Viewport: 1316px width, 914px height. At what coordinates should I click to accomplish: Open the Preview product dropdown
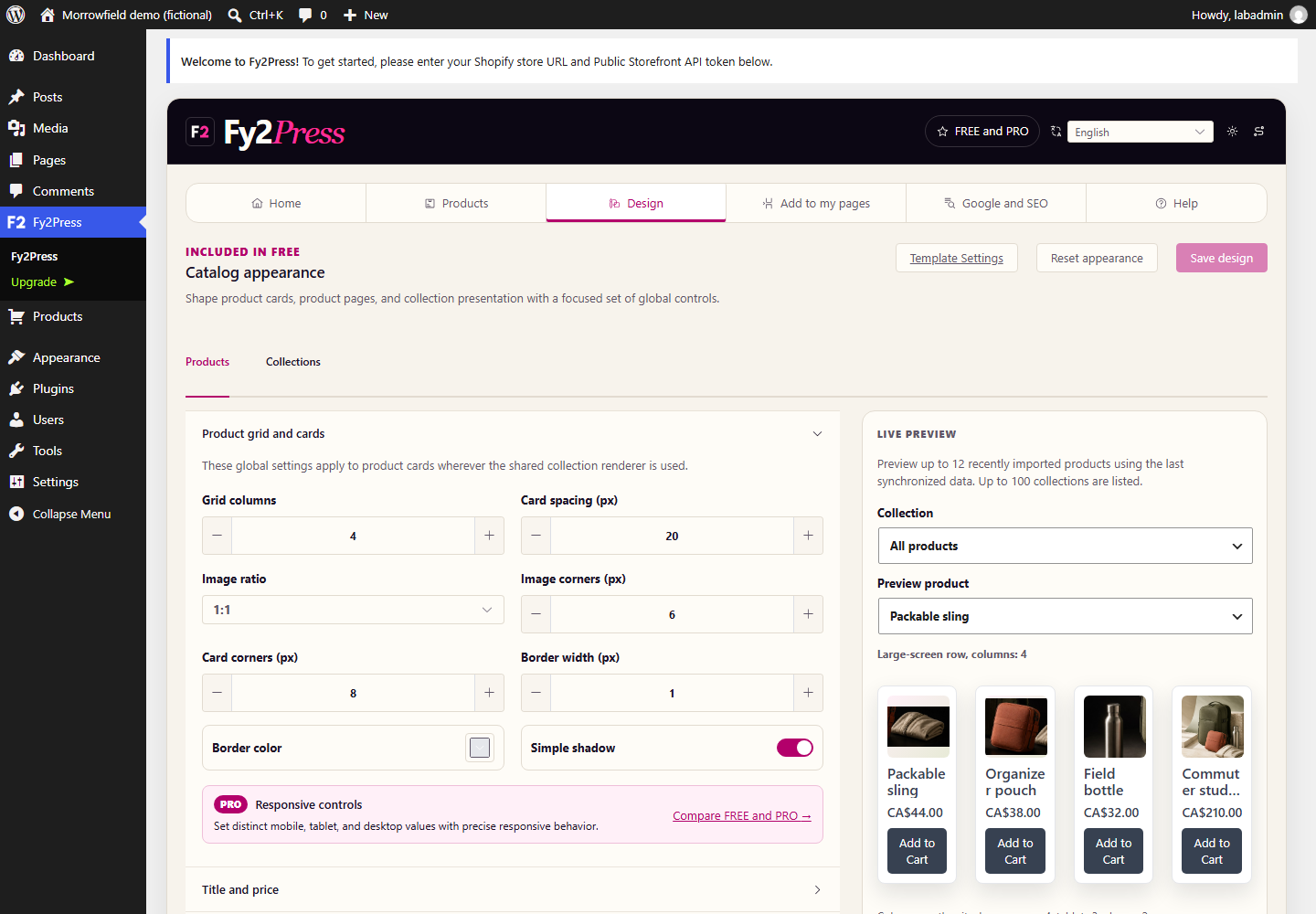[1065, 616]
